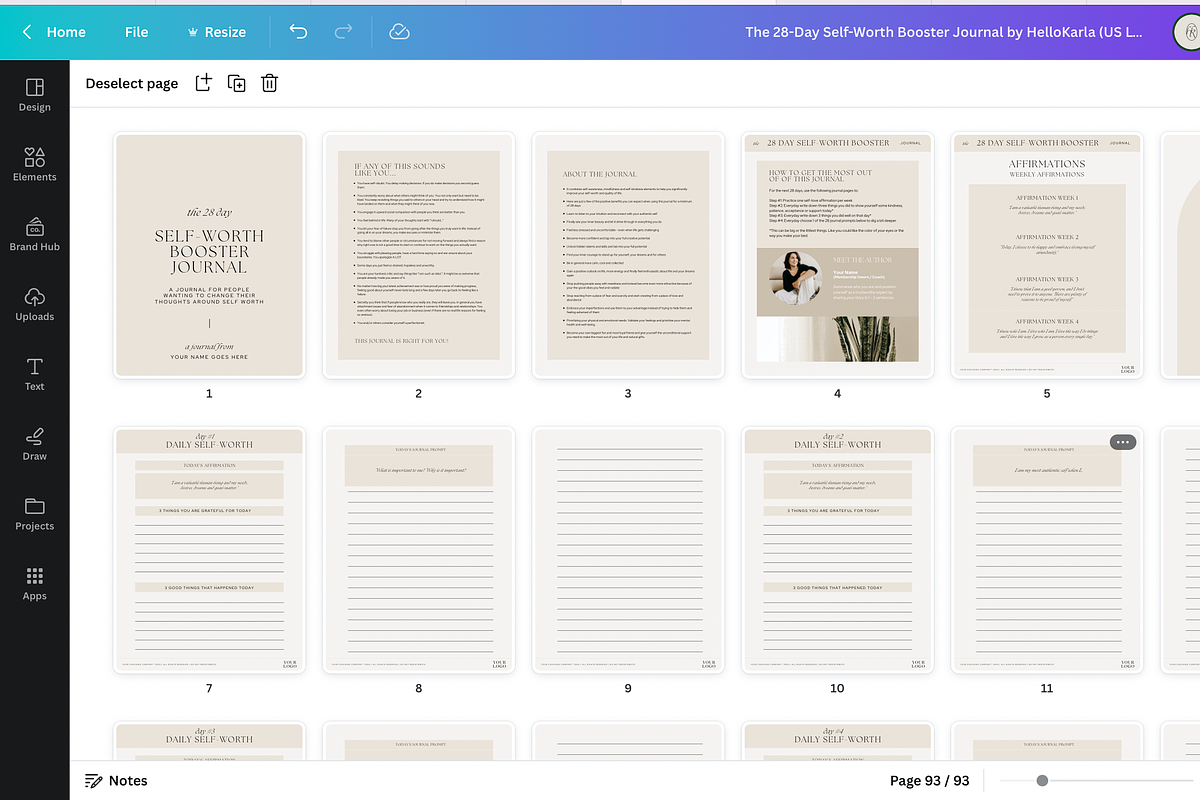
Task: Add a new page with plus icon
Action: [x=203, y=83]
